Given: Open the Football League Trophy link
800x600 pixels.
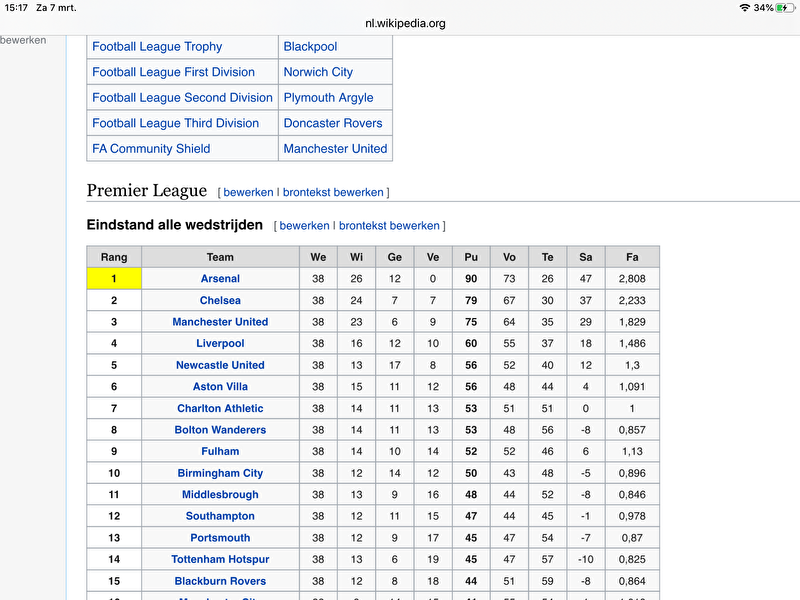Looking at the screenshot, I should [x=157, y=47].
